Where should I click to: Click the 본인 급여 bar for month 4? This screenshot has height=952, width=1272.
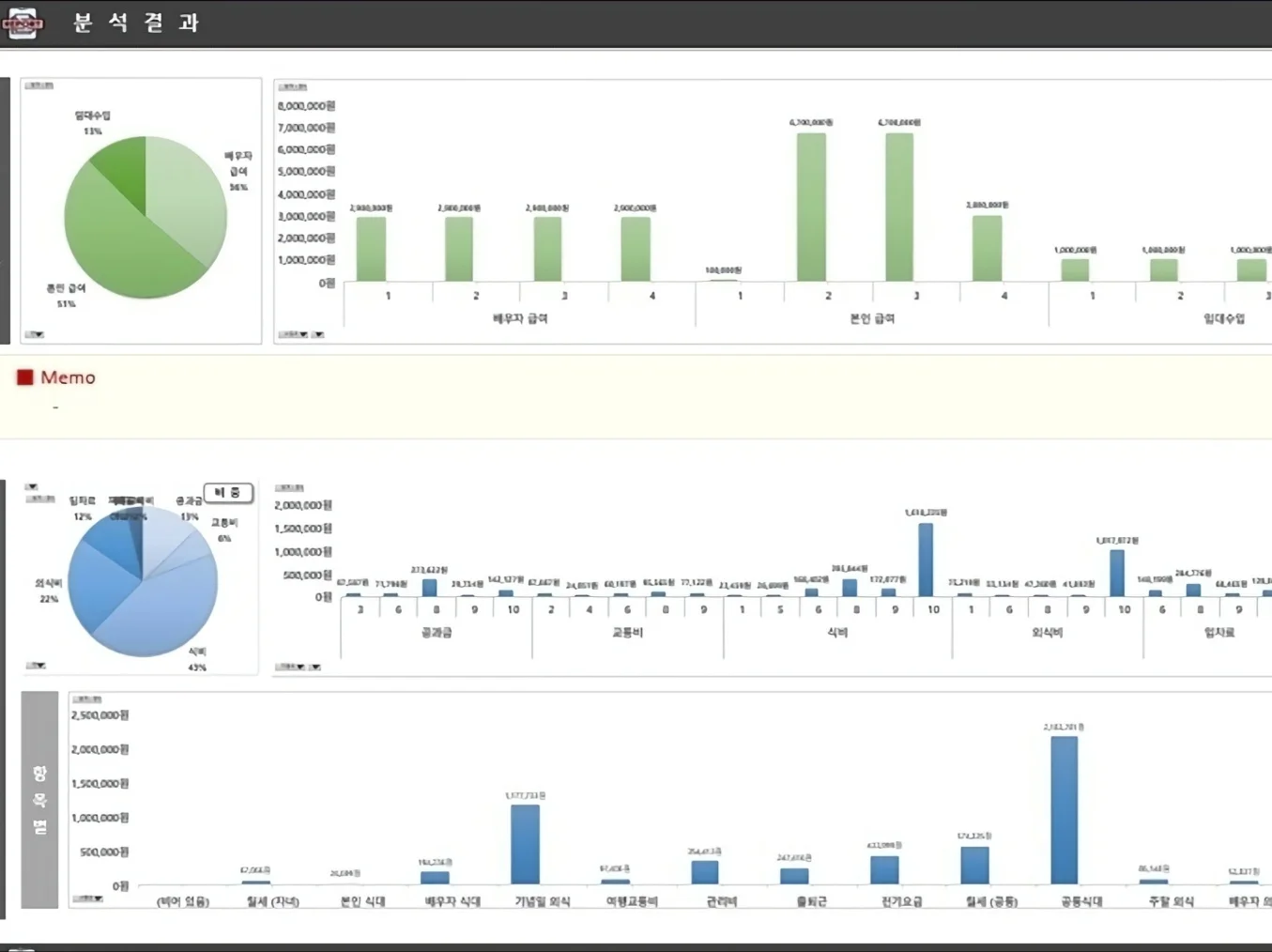point(987,248)
